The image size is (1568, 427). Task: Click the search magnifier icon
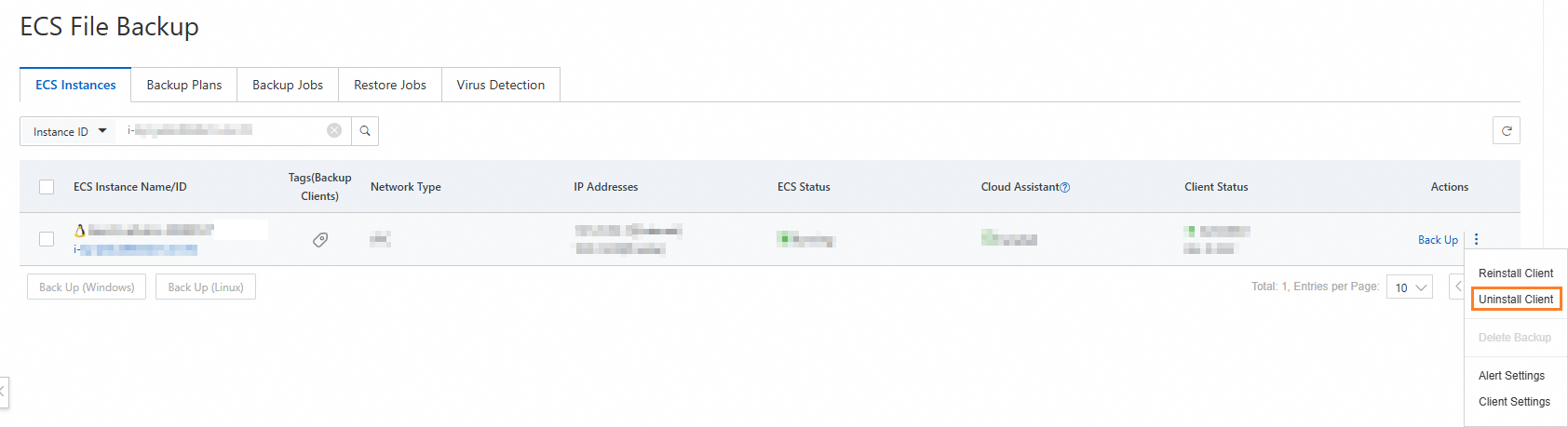click(x=365, y=131)
